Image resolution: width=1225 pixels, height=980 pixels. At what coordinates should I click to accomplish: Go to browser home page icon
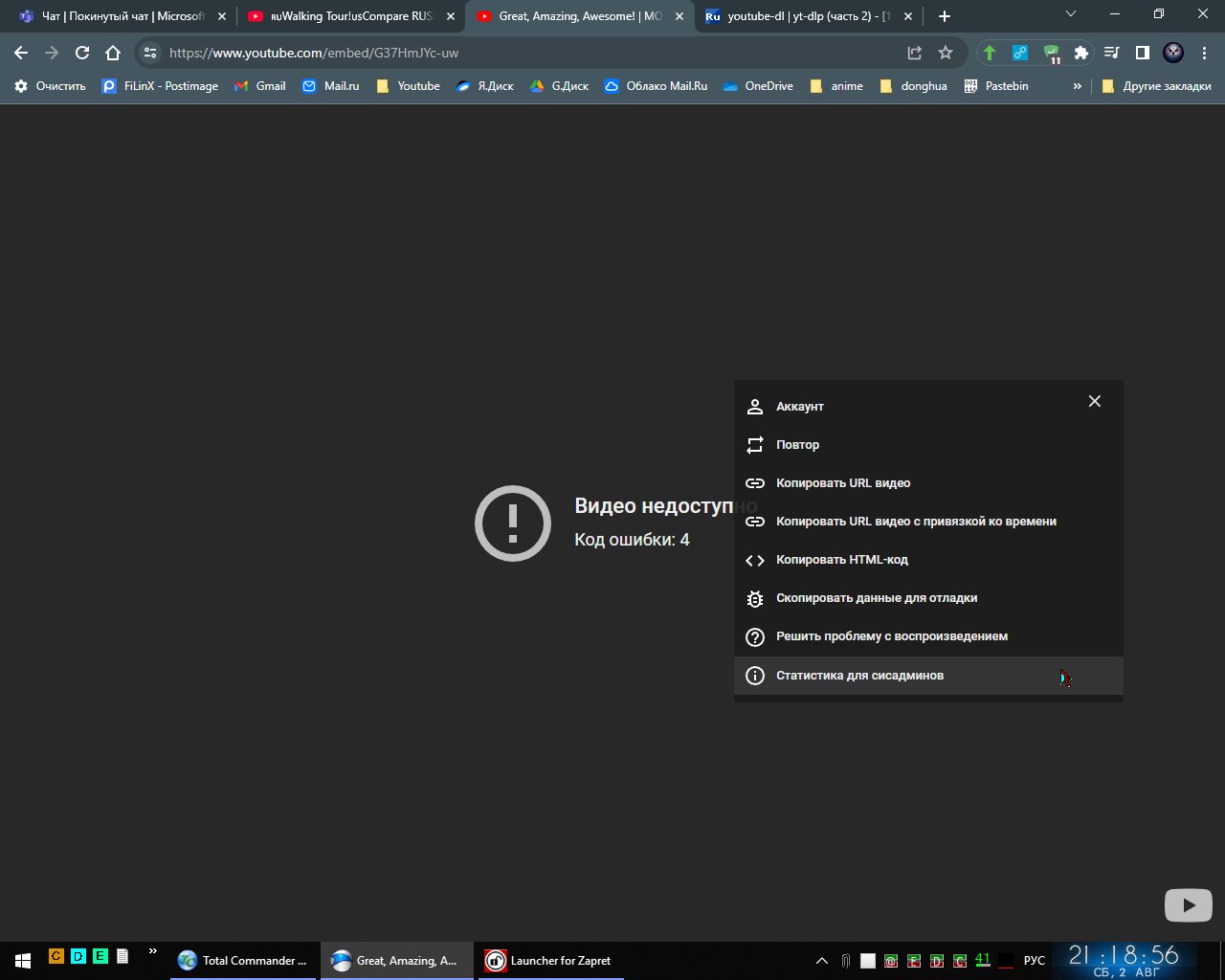tap(113, 53)
